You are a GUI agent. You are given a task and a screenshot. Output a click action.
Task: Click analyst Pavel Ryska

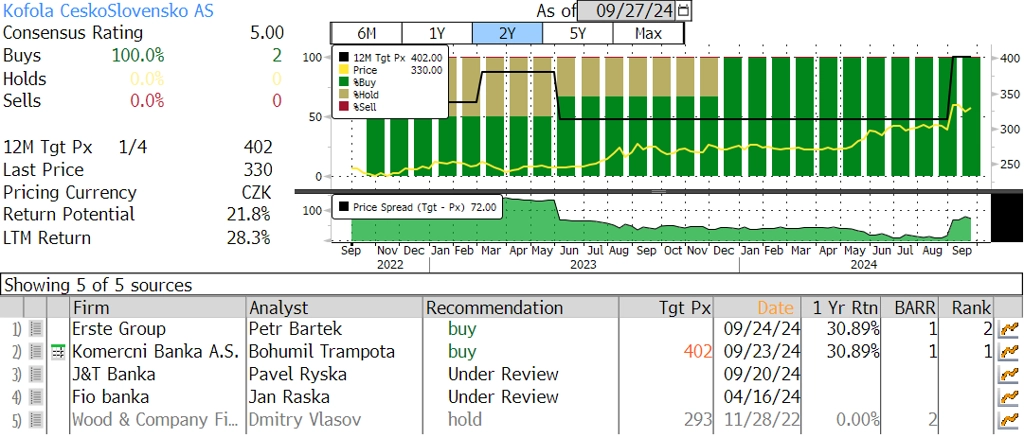click(298, 375)
